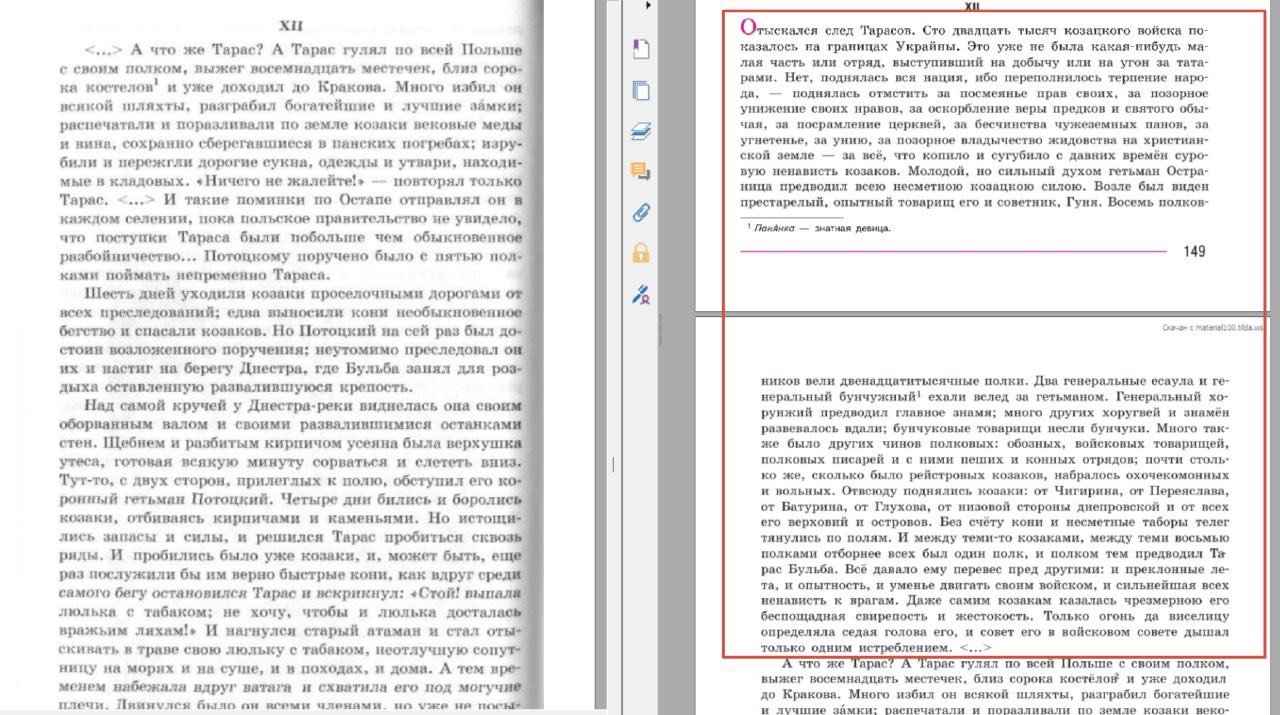Open the Signatures panel icon
Viewport: 1280px width, 715px height.
640,294
